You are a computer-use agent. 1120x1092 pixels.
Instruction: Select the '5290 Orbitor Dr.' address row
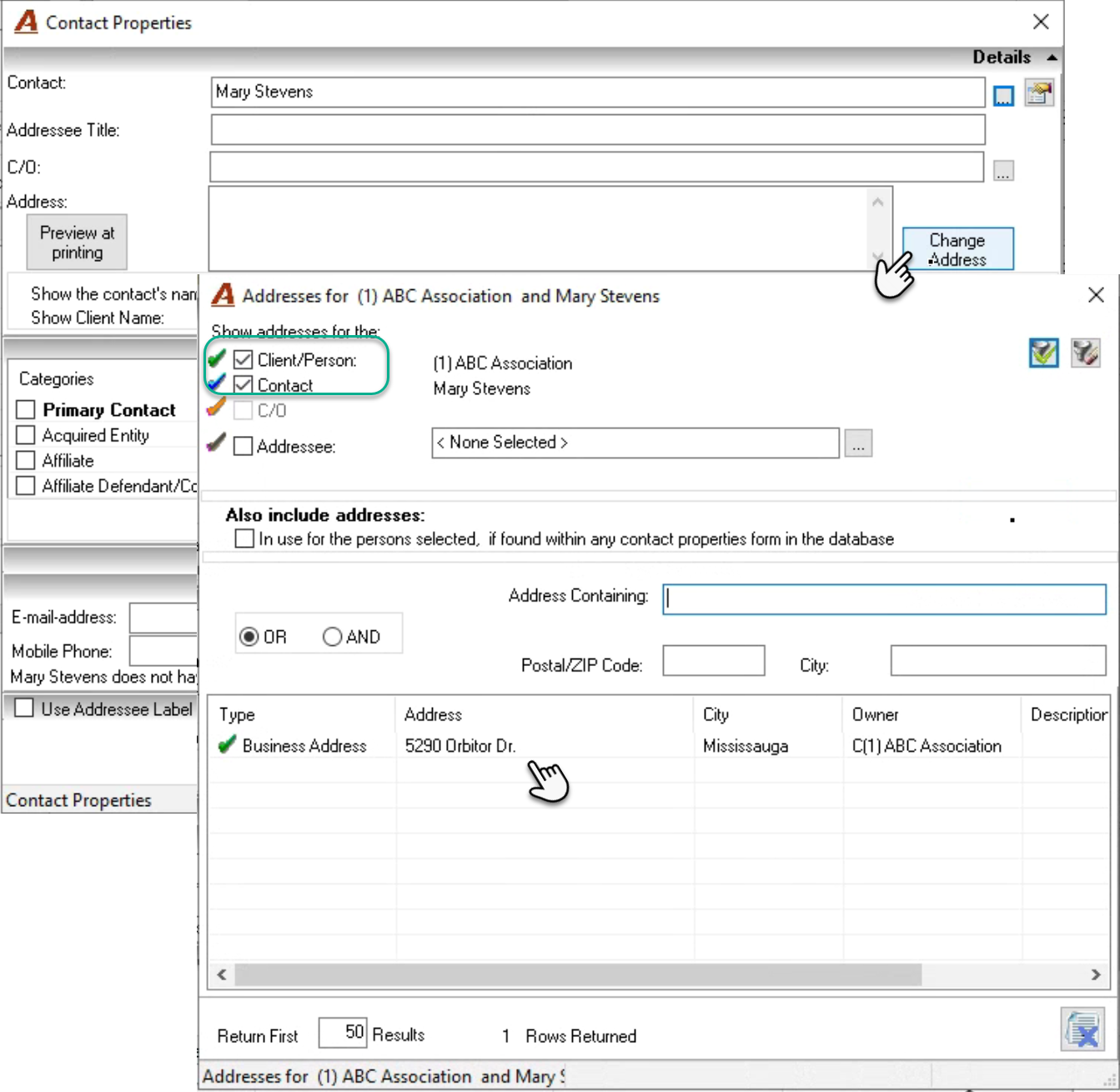[659, 746]
